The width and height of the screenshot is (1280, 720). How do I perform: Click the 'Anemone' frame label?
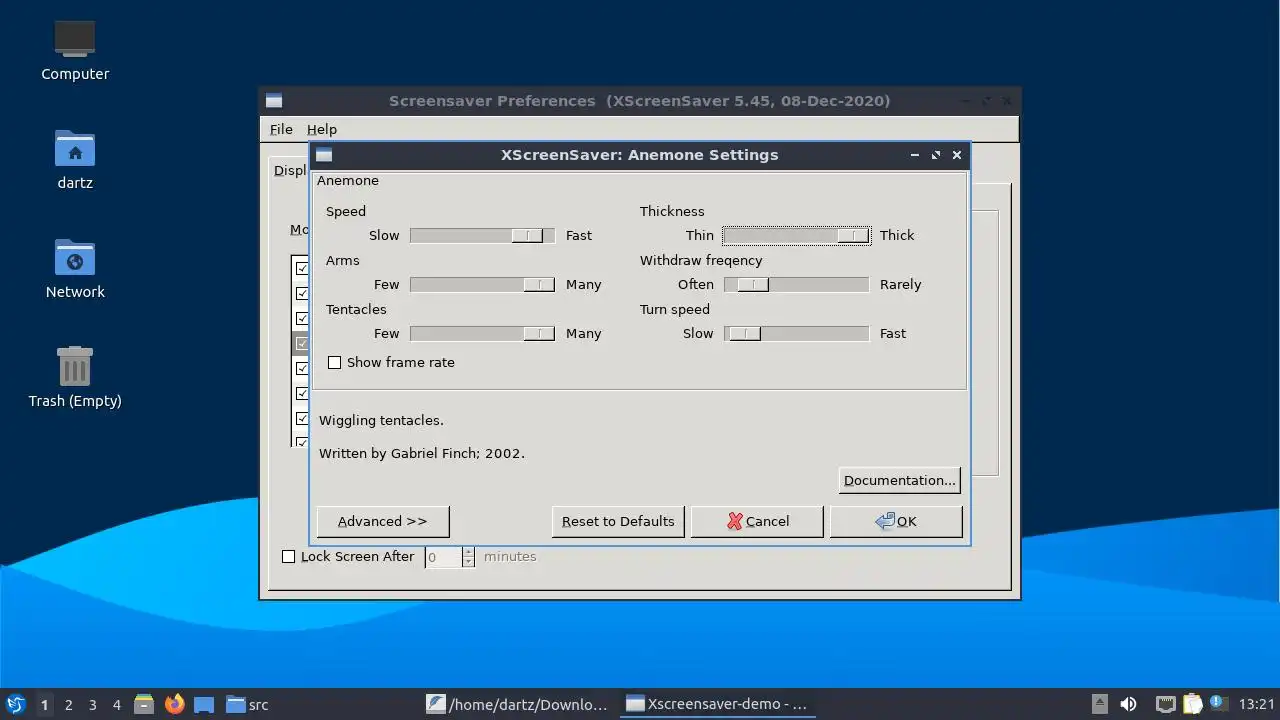coord(348,181)
